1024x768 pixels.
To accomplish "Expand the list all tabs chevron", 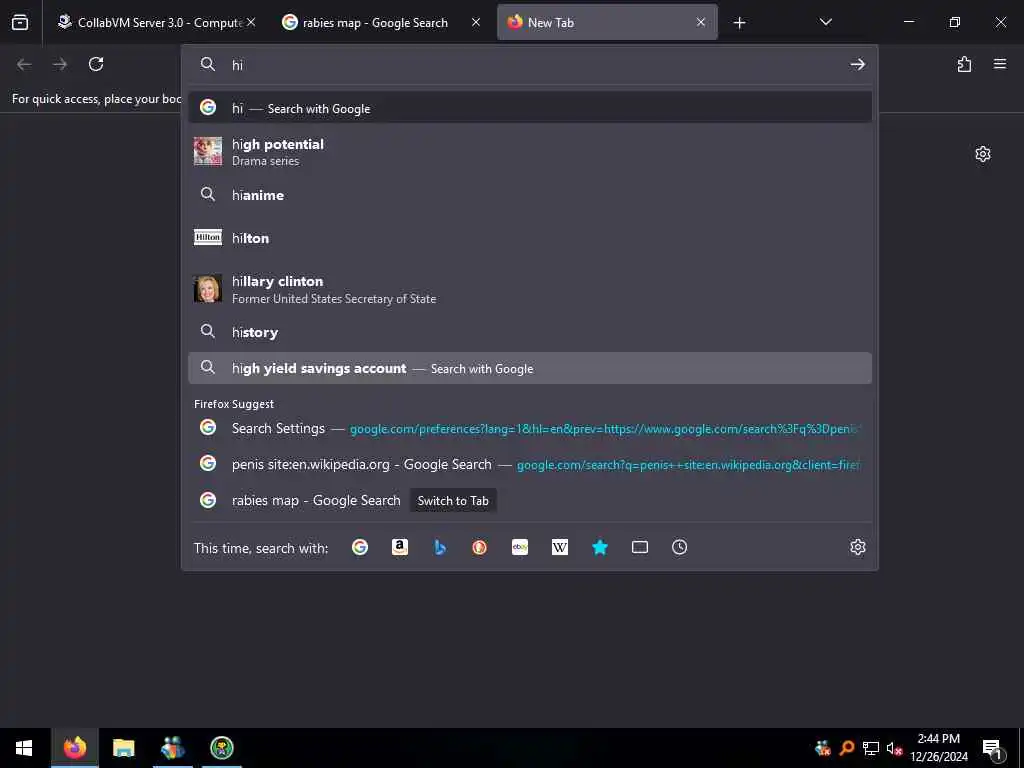I will click(825, 22).
